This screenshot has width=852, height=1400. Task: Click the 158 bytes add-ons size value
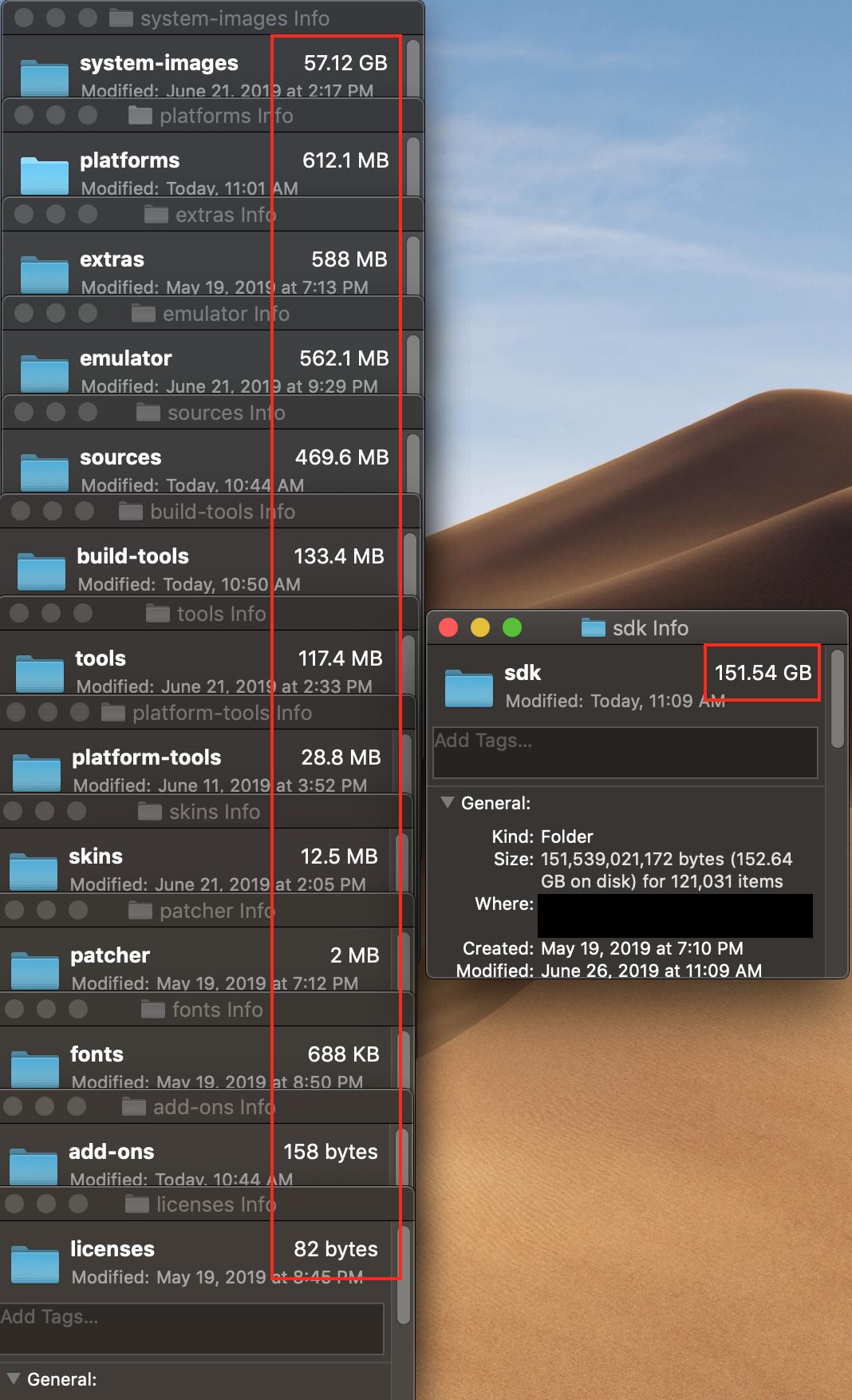click(331, 1152)
